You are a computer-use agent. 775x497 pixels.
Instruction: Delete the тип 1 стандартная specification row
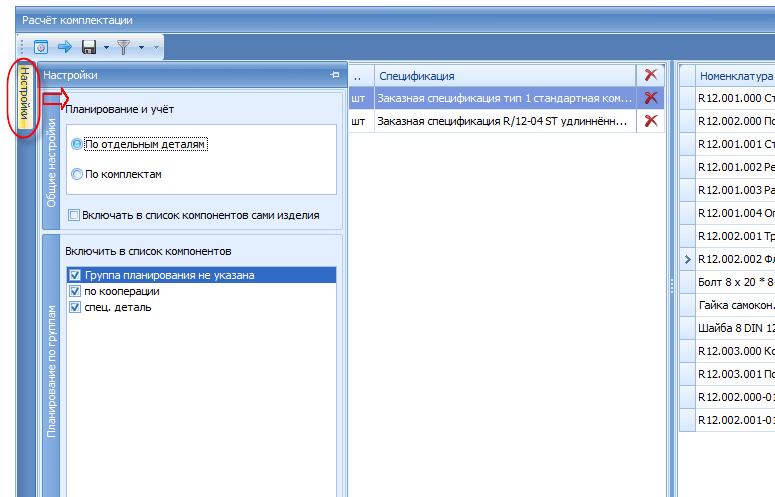click(x=651, y=98)
